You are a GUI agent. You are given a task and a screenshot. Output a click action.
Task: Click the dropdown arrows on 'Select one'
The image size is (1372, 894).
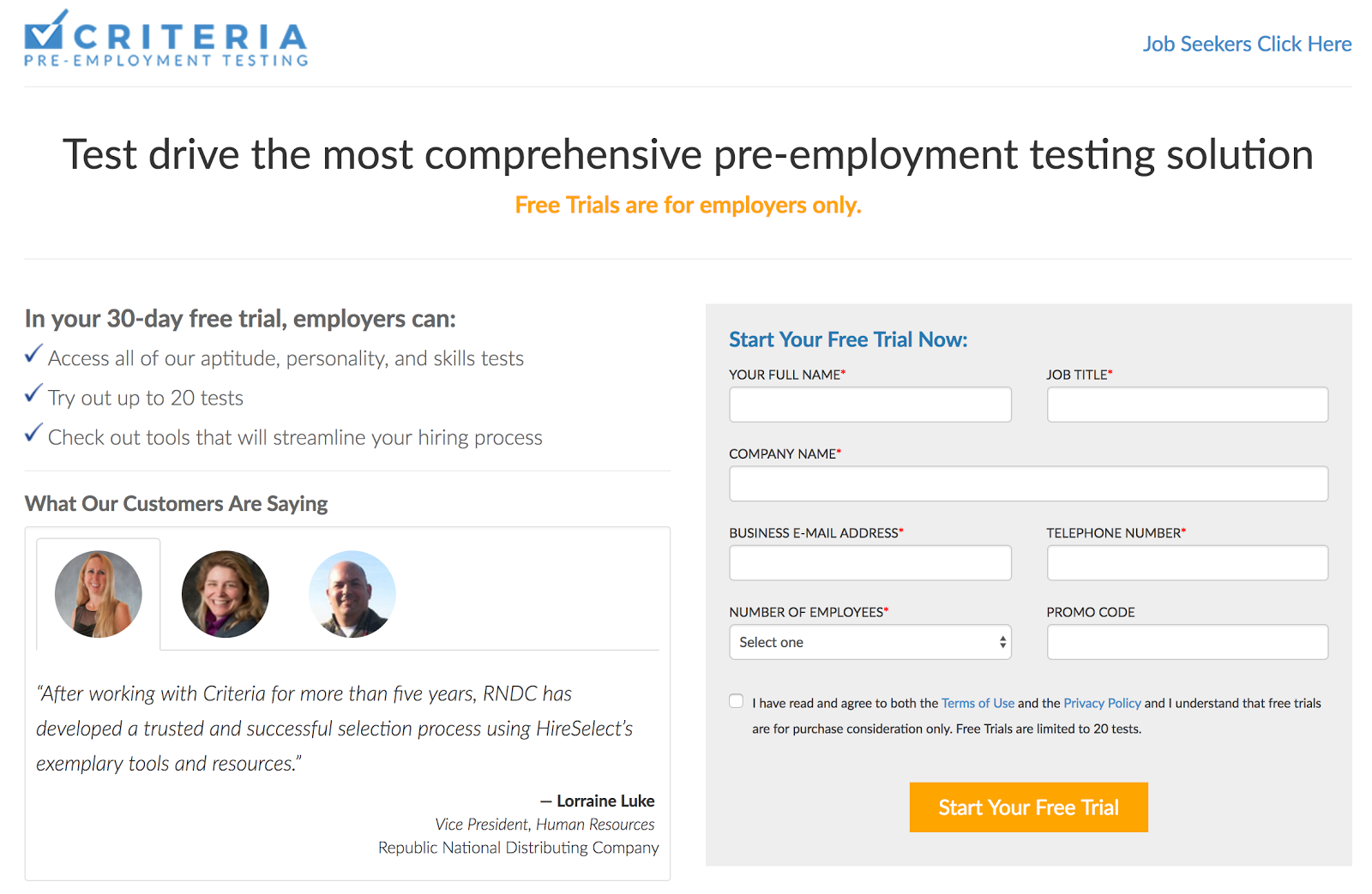click(x=1002, y=642)
